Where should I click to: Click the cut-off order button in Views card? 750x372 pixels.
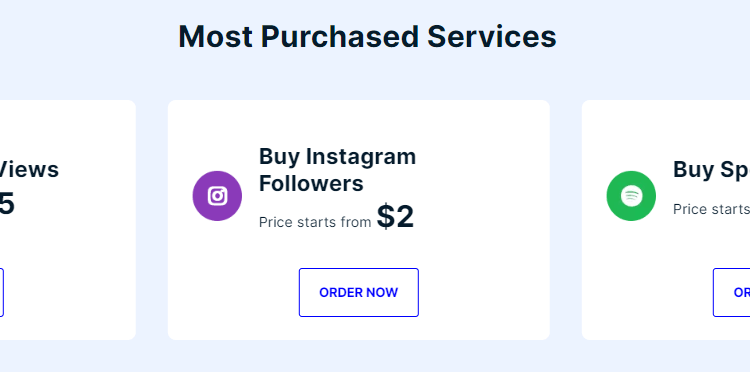tap(2, 292)
